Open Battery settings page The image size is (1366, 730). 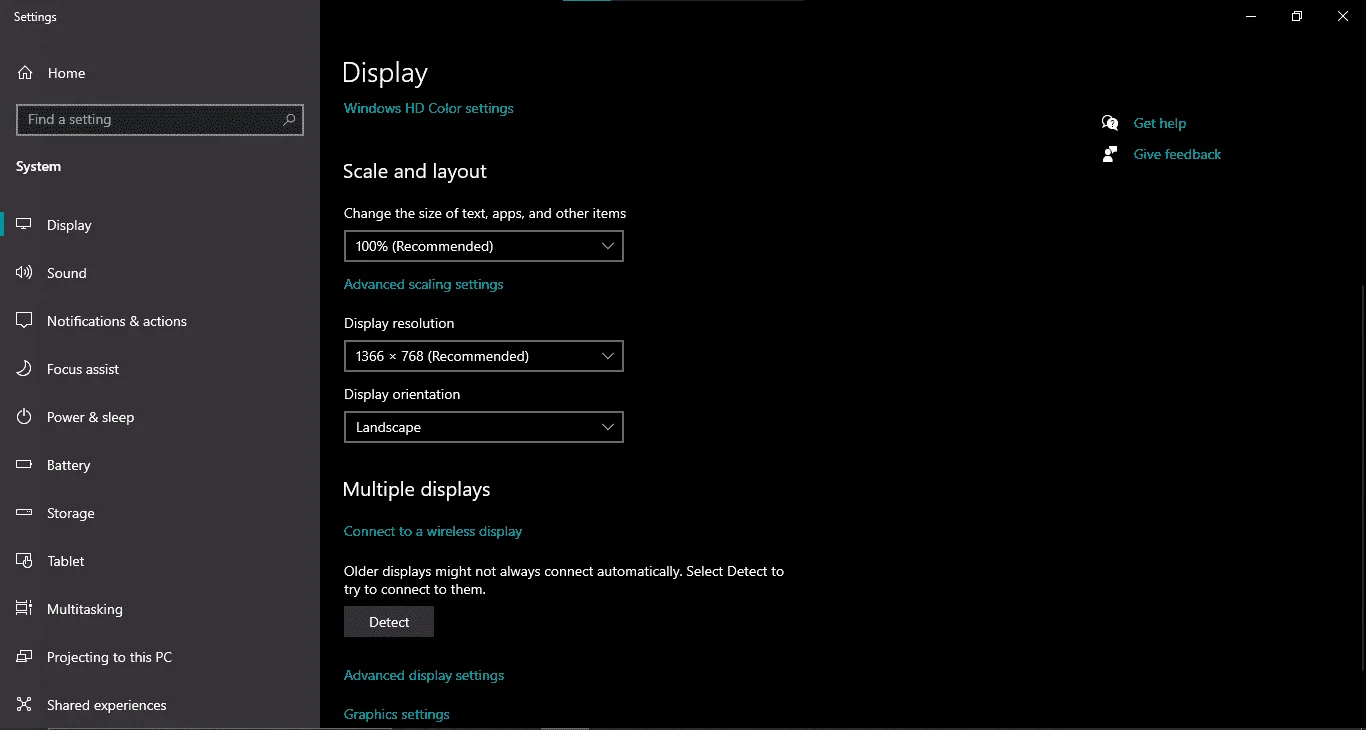(x=160, y=465)
